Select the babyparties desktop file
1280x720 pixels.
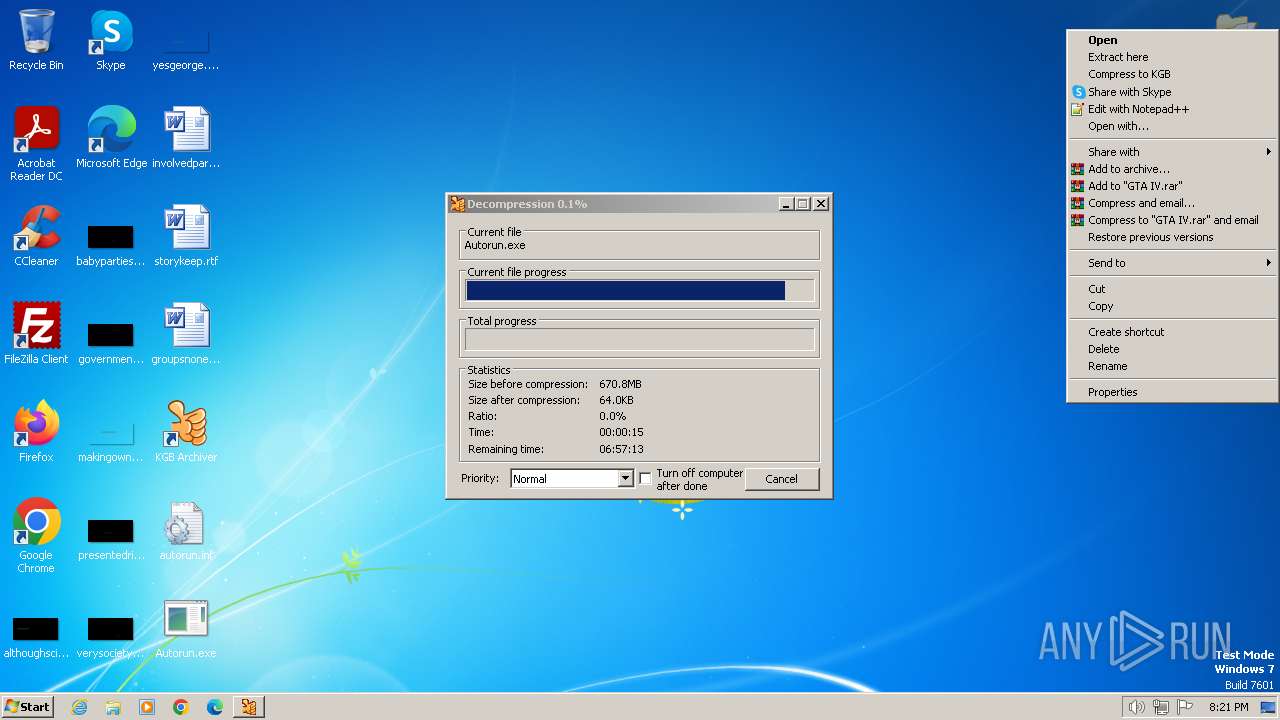[x=110, y=243]
